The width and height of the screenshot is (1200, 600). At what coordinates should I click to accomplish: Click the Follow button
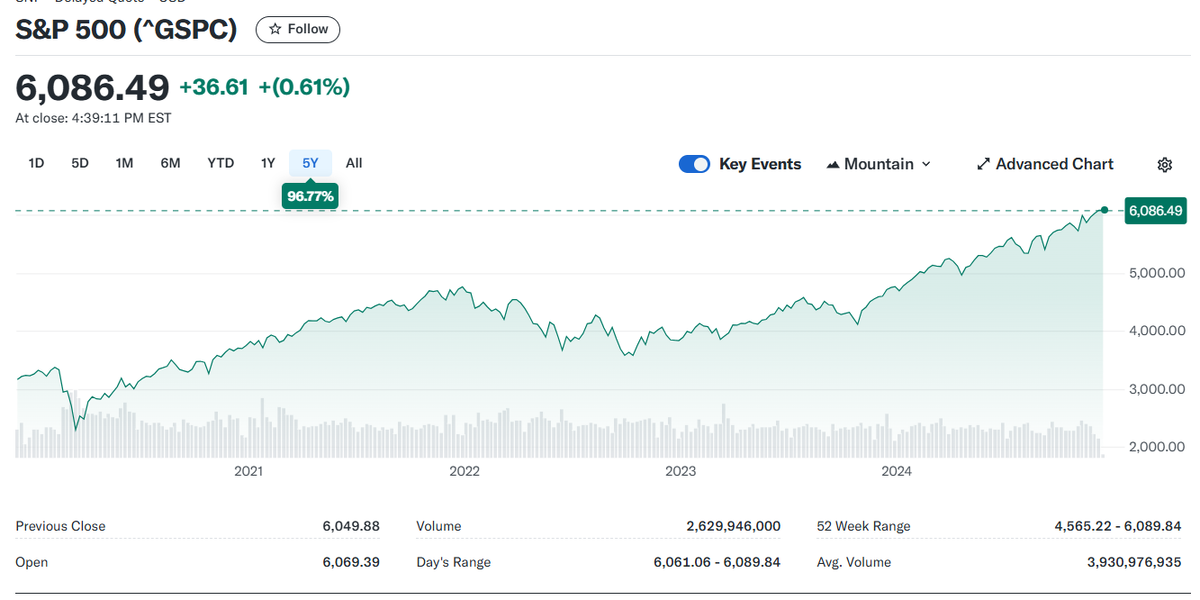(297, 29)
